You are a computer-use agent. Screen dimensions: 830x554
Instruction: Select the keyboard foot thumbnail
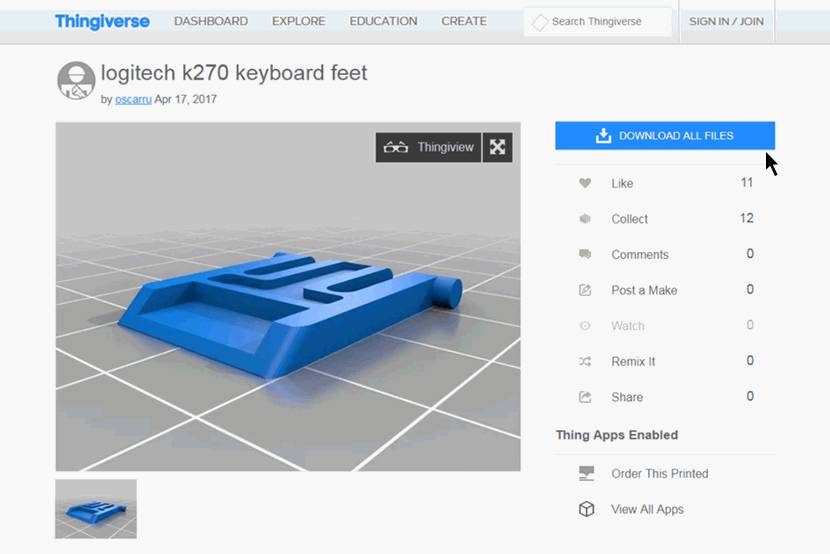tap(96, 509)
